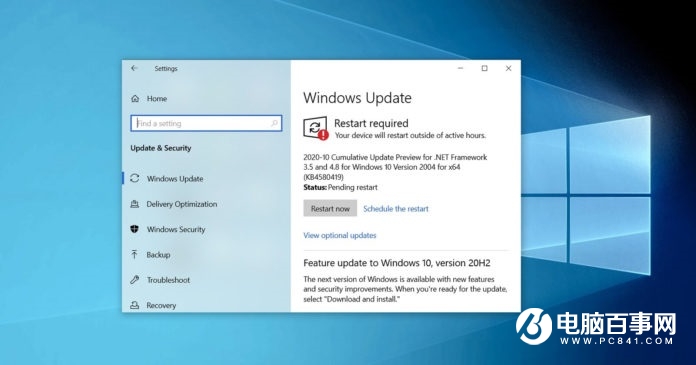This screenshot has height=365, width=696.
Task: Click the Status: Pending restart text
Action: 340,187
